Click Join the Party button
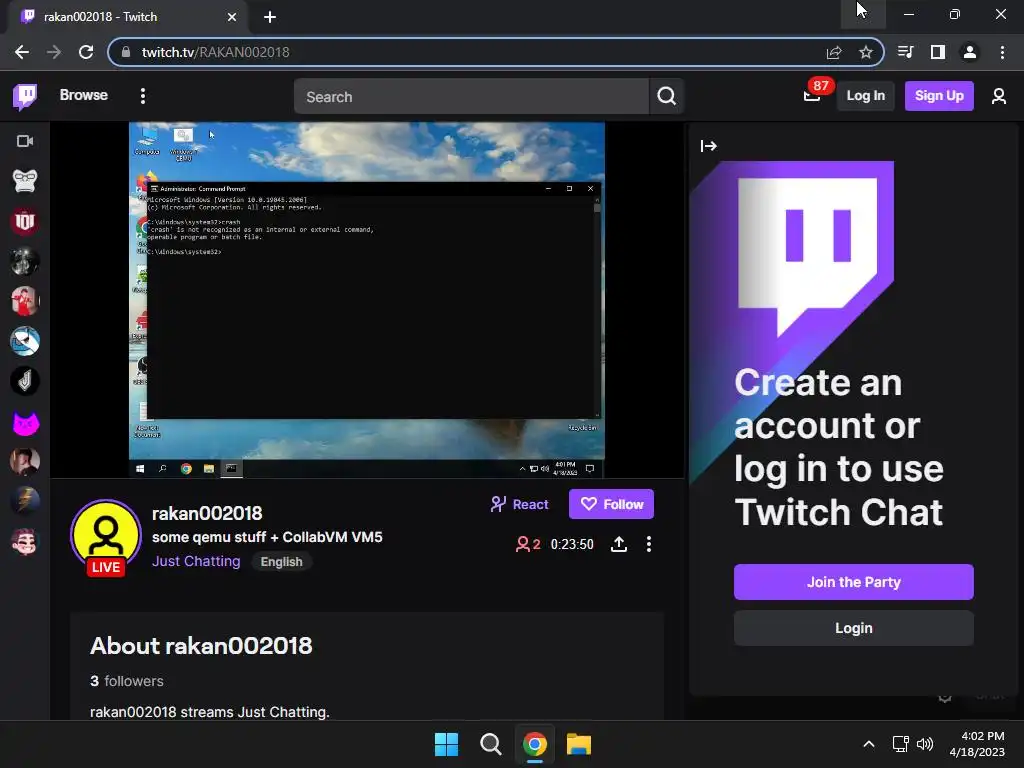 pos(854,582)
